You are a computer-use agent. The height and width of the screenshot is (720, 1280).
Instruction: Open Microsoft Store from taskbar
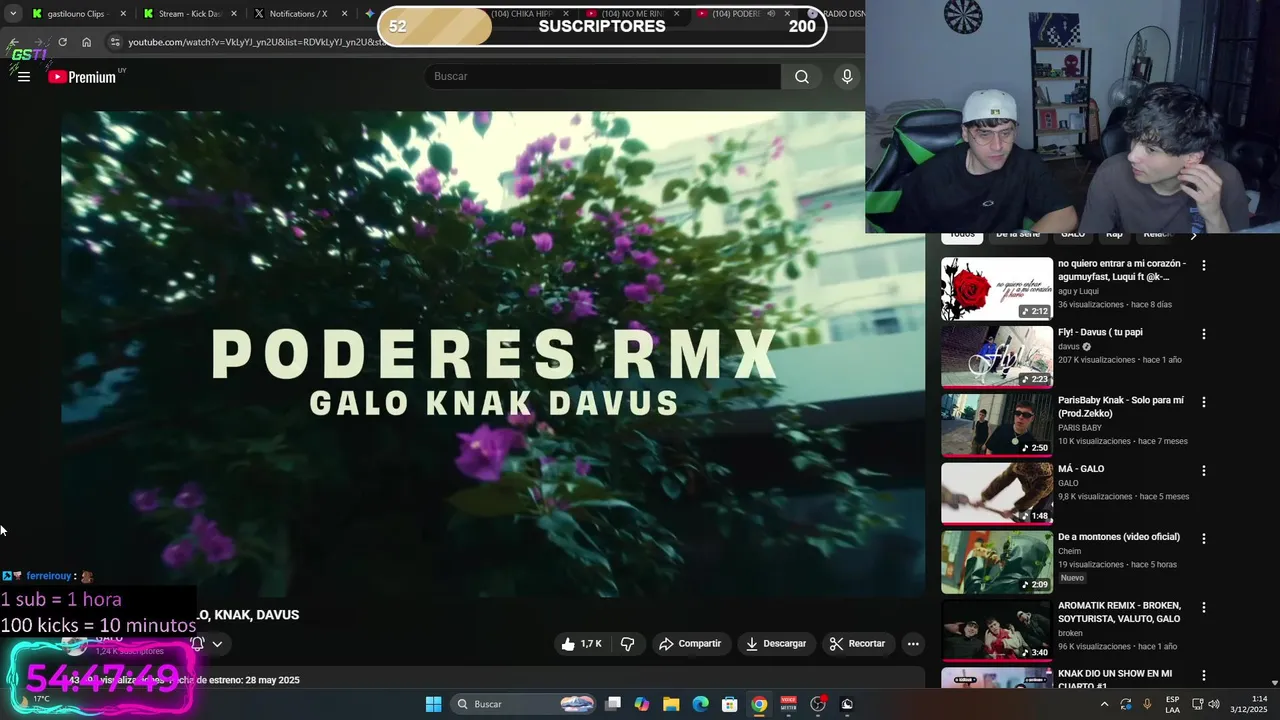tap(730, 704)
